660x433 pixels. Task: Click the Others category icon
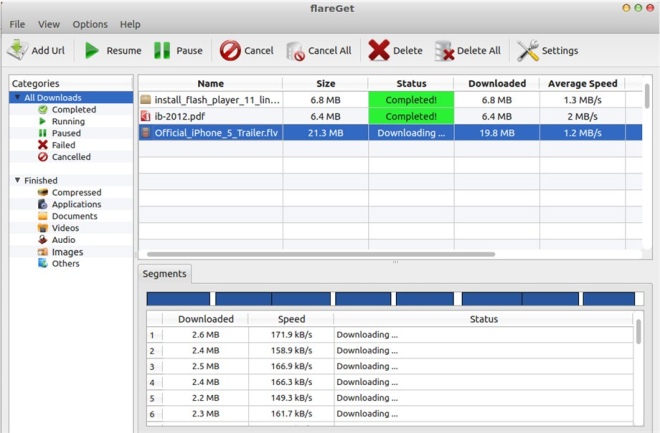[43, 263]
